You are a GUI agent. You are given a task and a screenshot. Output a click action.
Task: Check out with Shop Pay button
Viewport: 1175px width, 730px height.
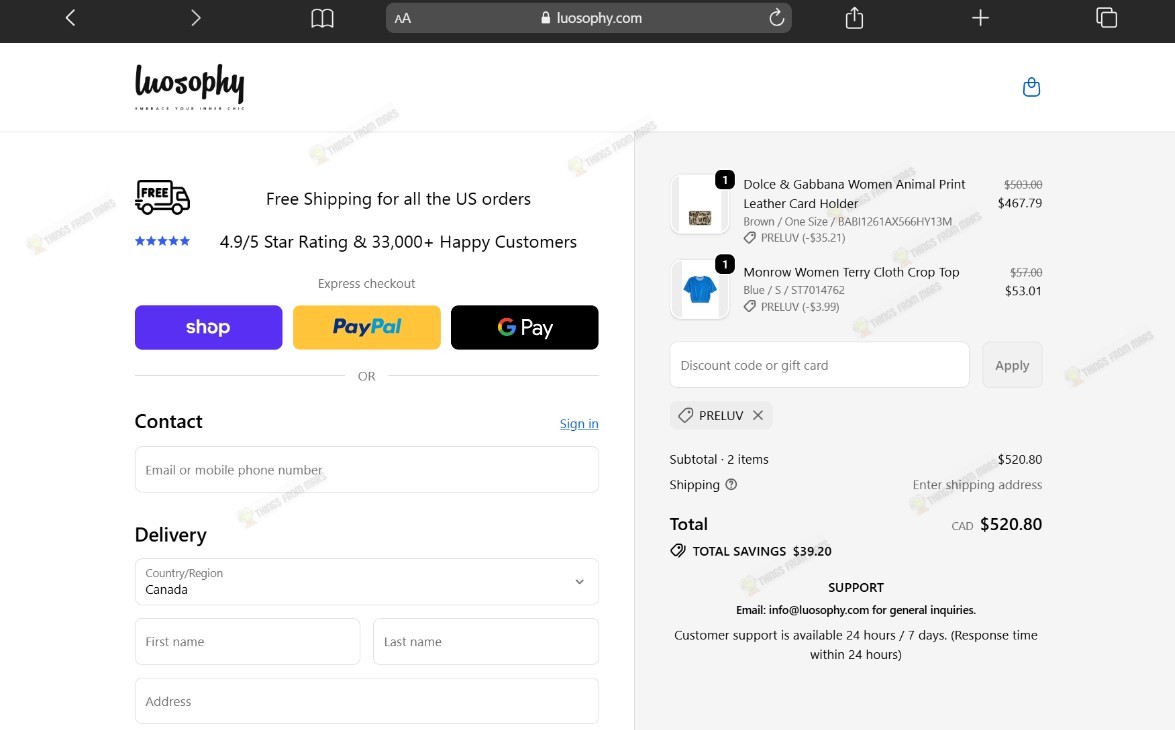pos(208,327)
